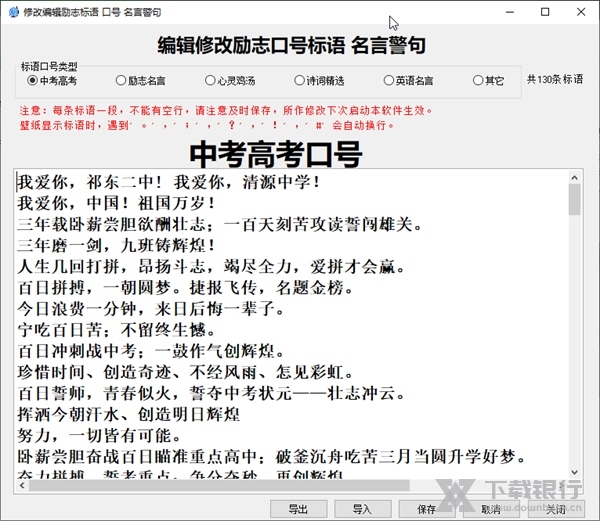This screenshot has width=600, height=521.
Task: Place cursor in line 我爱你，祁东二中
Action: click(168, 182)
